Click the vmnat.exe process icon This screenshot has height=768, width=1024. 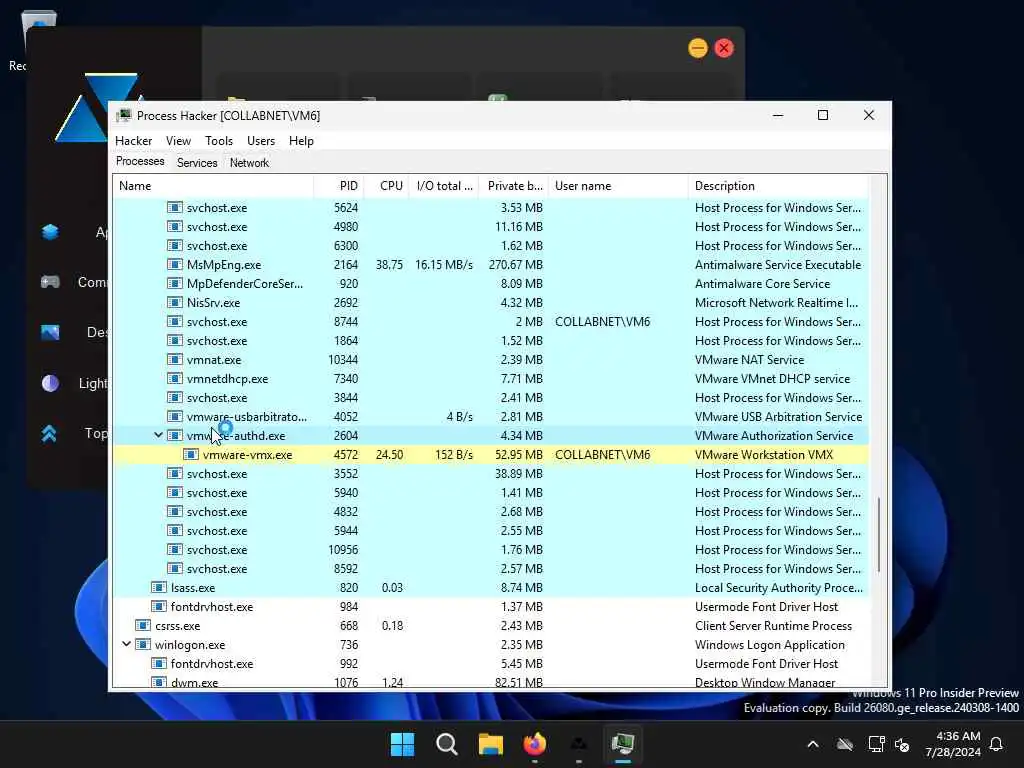point(174,359)
